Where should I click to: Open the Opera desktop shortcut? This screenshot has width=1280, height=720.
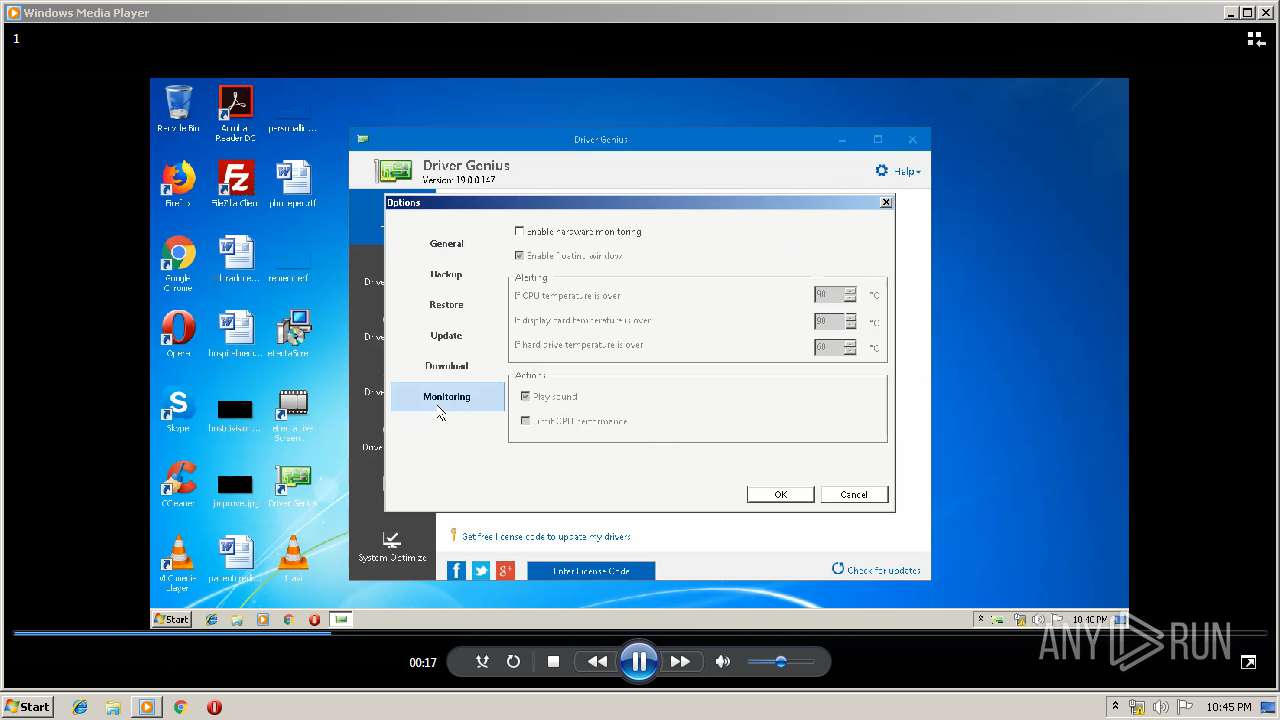coord(178,334)
